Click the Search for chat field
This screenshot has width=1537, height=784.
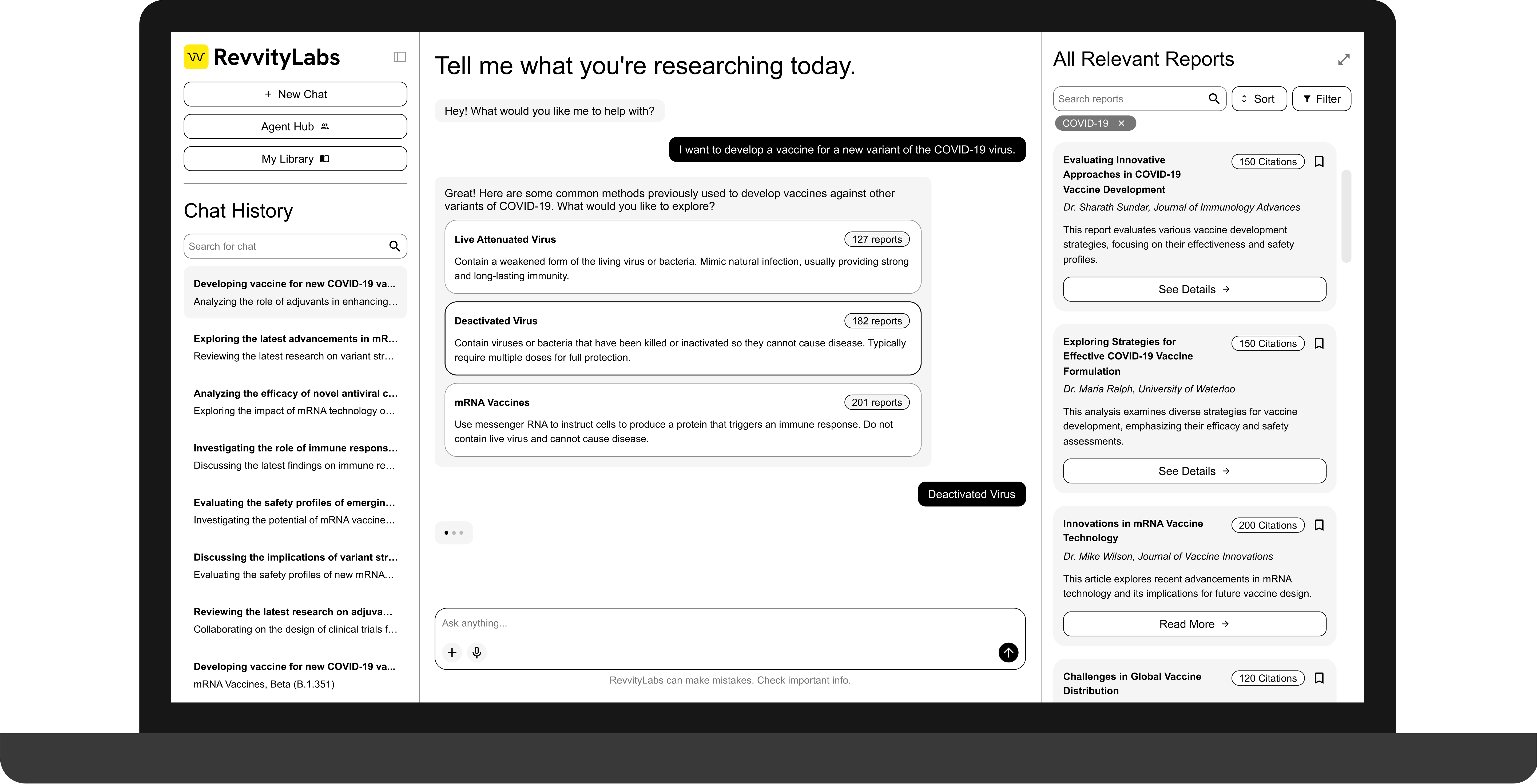[x=295, y=246]
